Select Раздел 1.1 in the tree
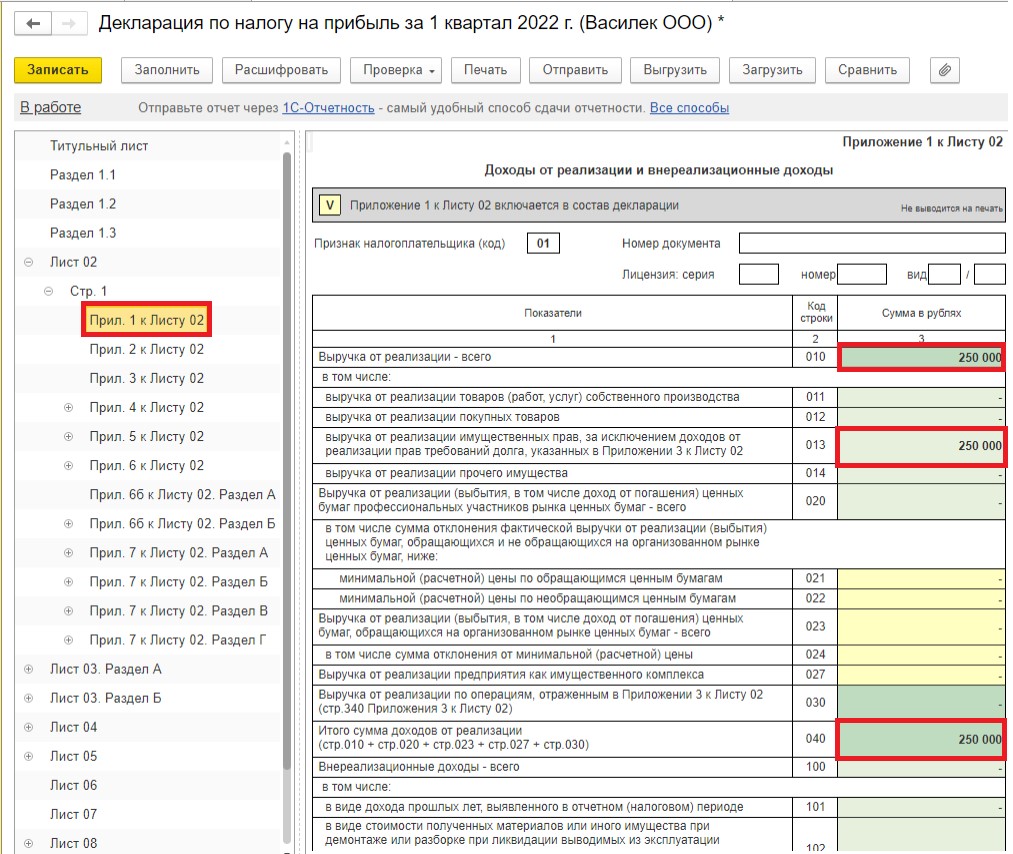The height and width of the screenshot is (854, 1013). click(x=83, y=175)
